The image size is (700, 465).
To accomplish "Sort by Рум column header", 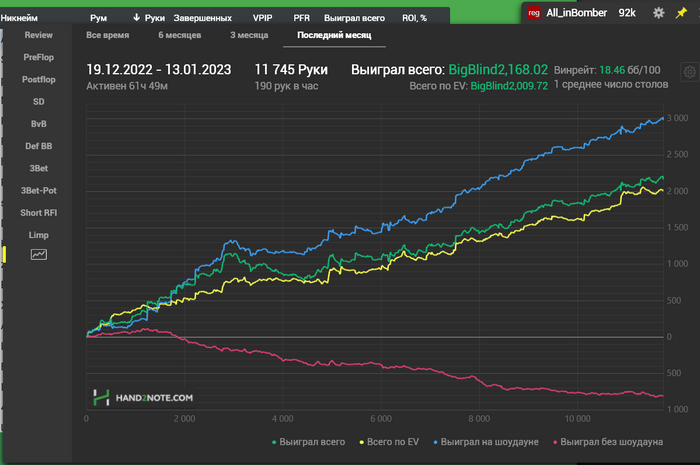I will (x=98, y=18).
